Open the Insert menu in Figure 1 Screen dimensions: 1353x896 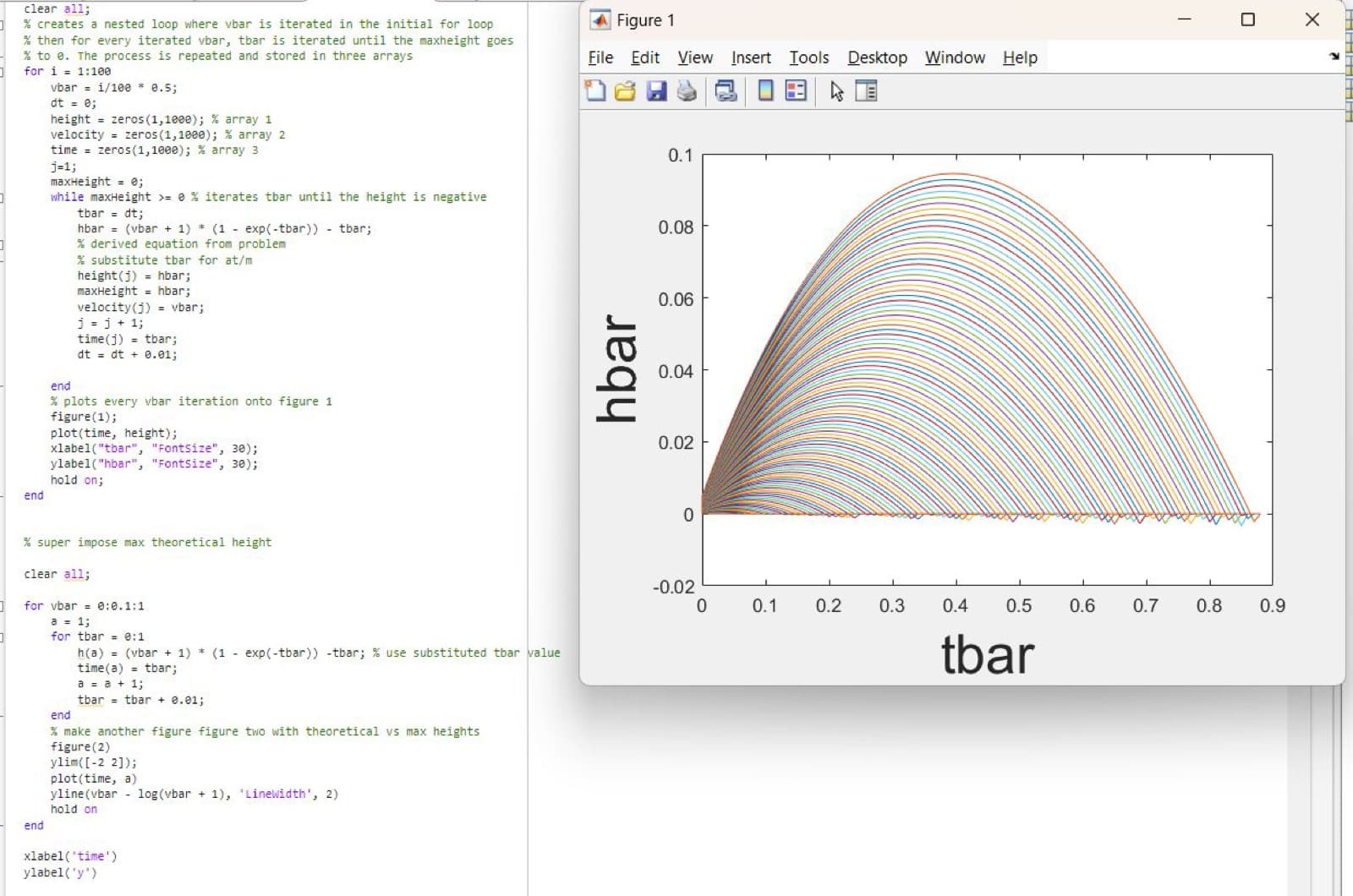(x=751, y=57)
